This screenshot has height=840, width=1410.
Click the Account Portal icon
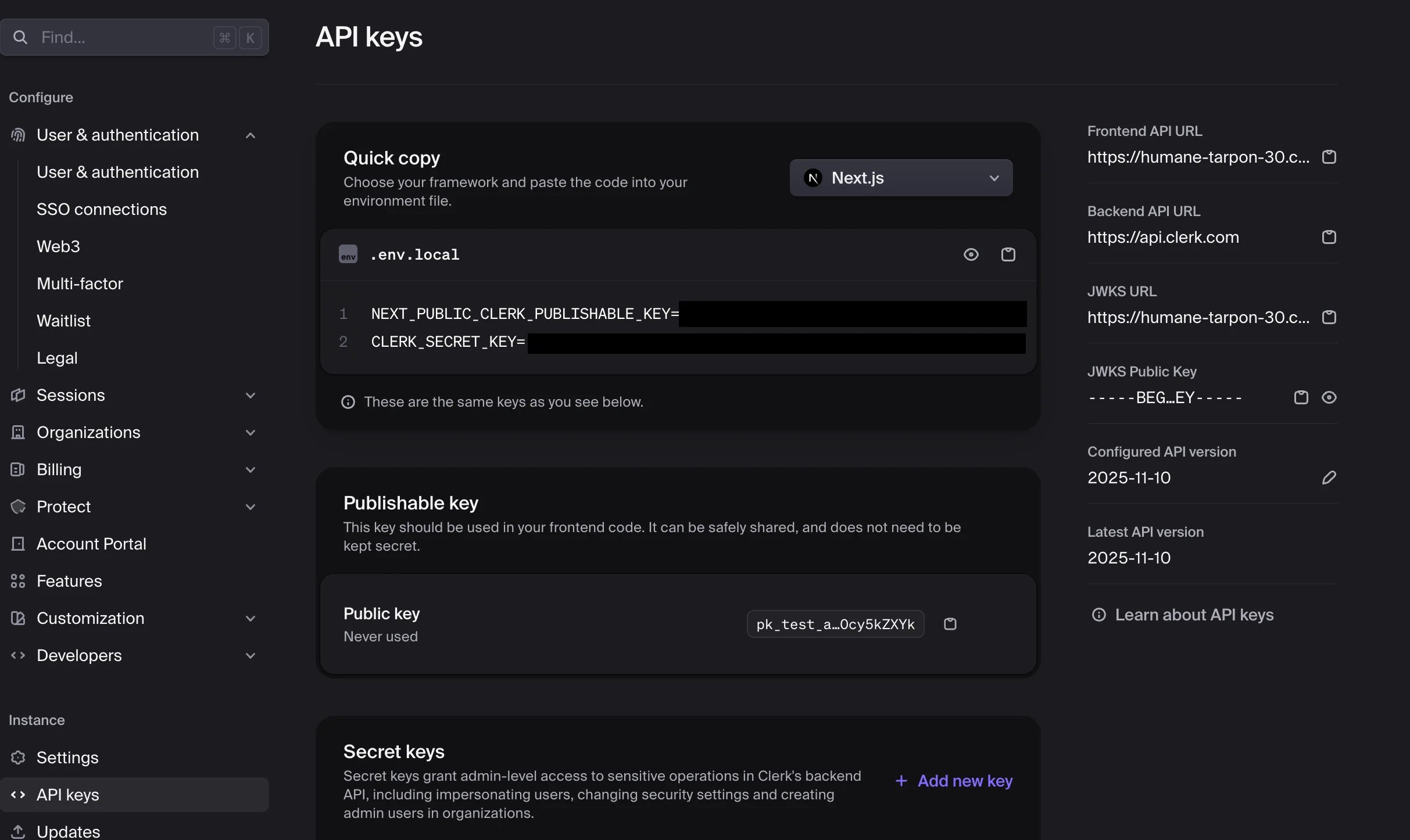tap(18, 544)
